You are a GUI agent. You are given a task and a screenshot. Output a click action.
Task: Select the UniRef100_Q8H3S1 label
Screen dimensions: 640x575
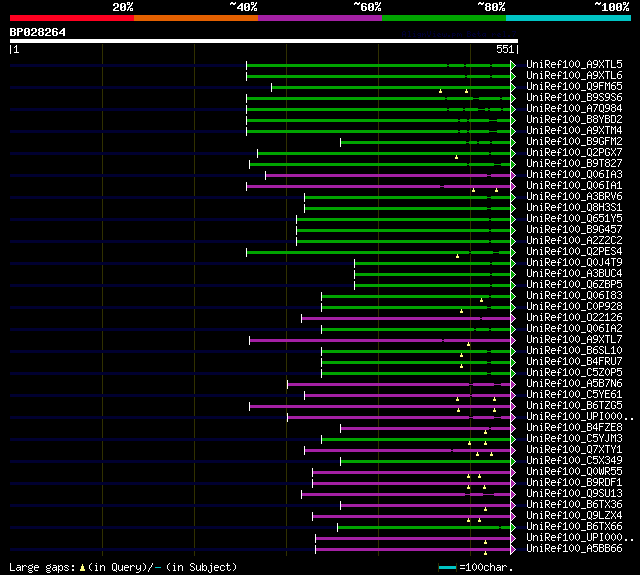click(574, 208)
